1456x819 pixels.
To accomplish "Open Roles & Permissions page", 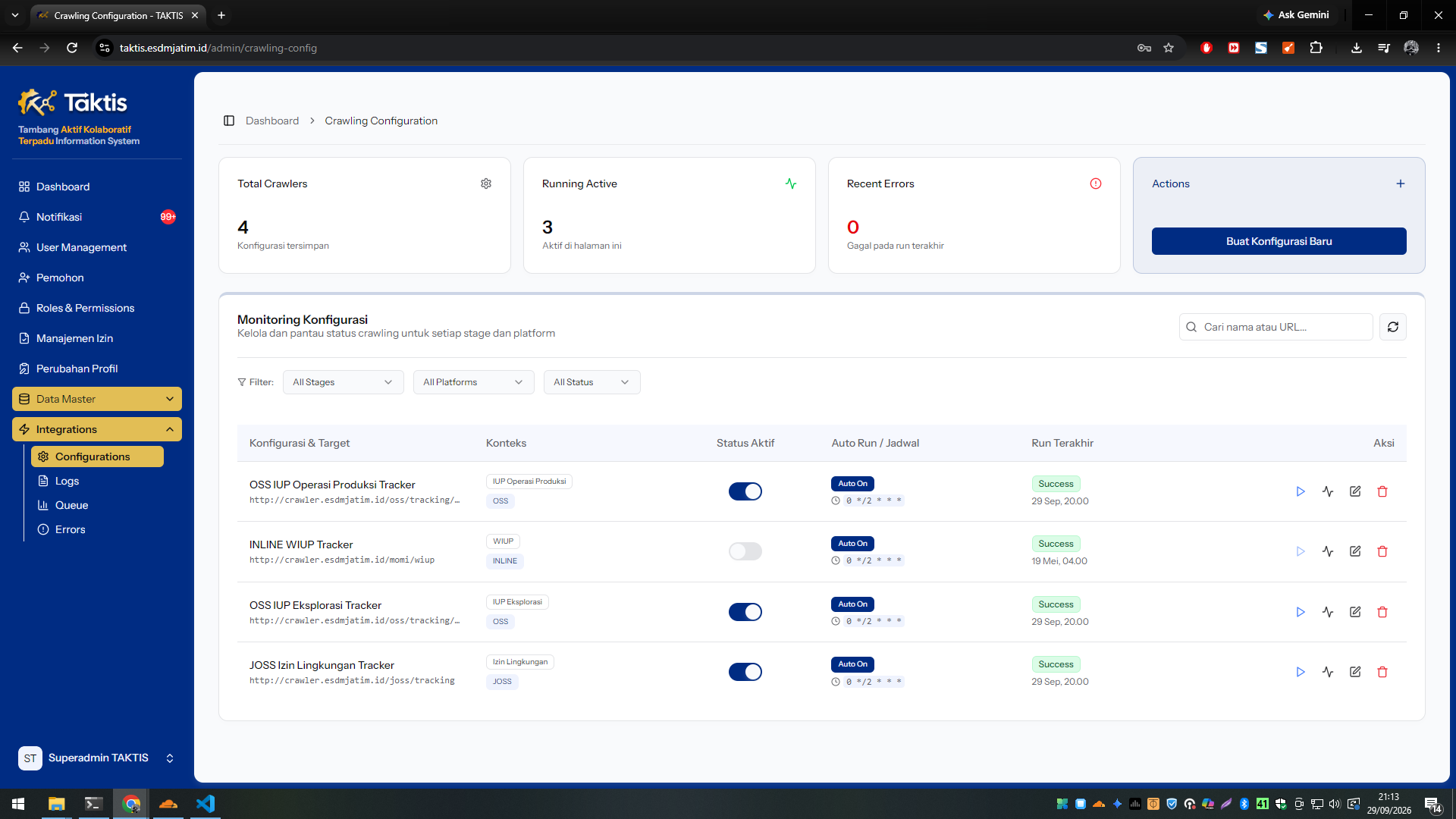I will click(97, 308).
